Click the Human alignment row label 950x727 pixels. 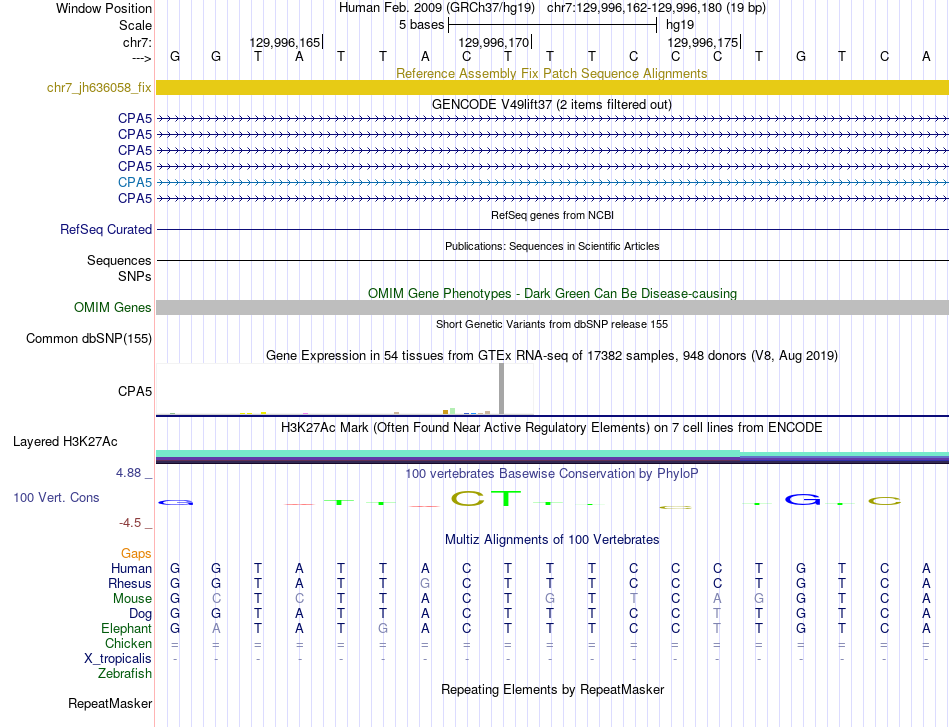131,568
